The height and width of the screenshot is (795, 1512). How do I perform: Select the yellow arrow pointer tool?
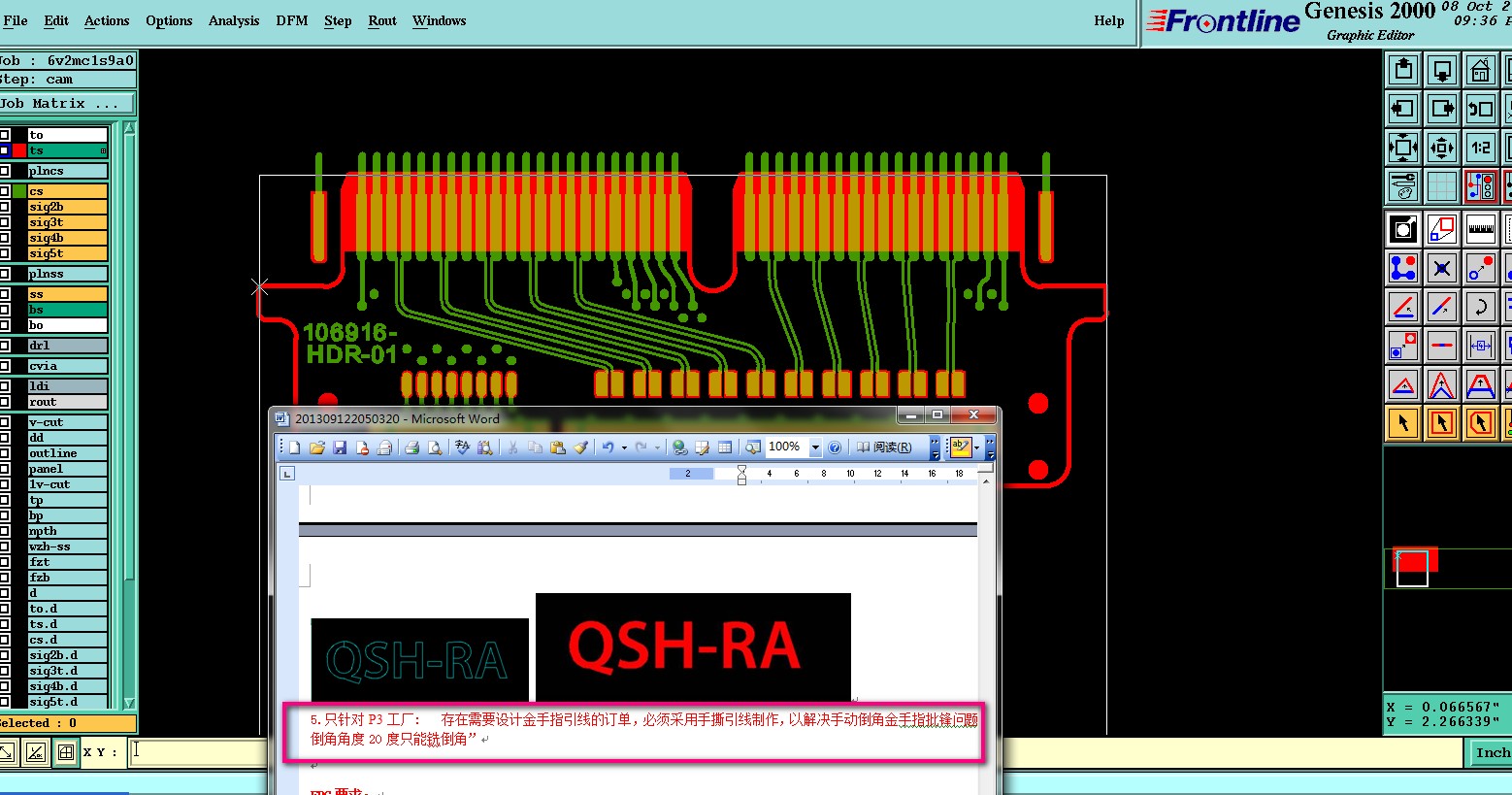coord(1403,422)
